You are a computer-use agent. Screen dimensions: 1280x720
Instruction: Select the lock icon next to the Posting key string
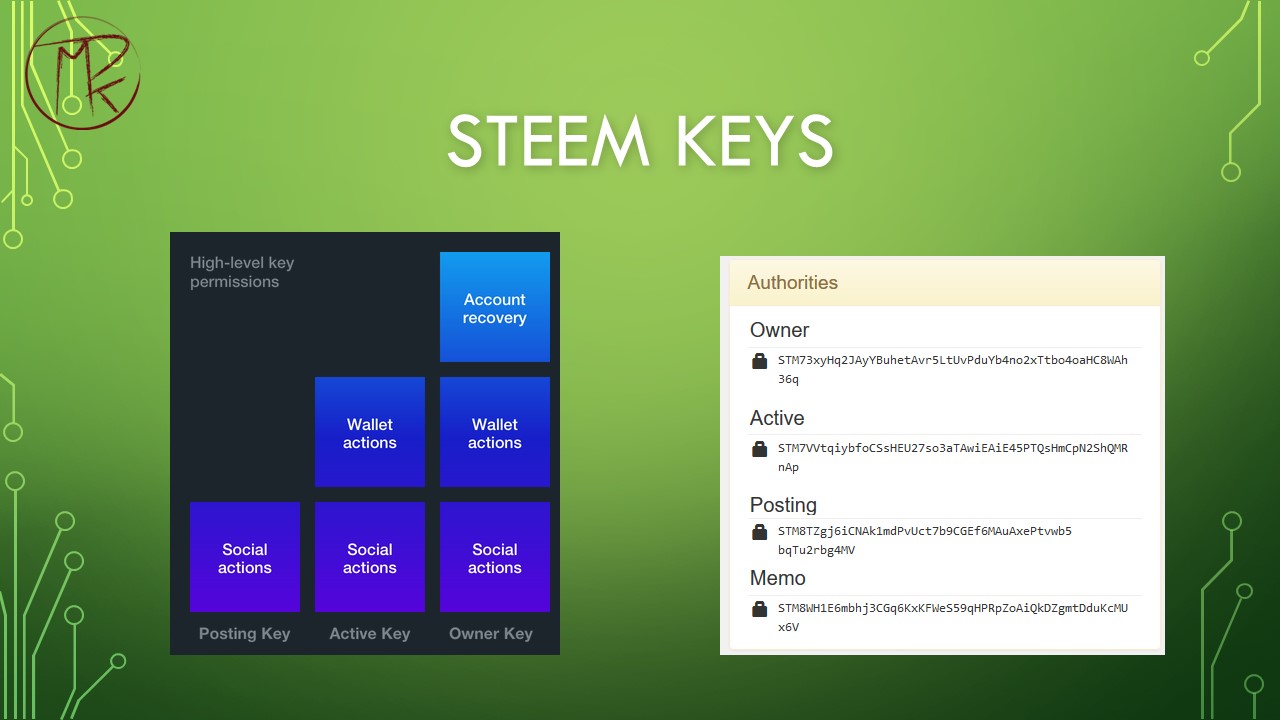[759, 532]
